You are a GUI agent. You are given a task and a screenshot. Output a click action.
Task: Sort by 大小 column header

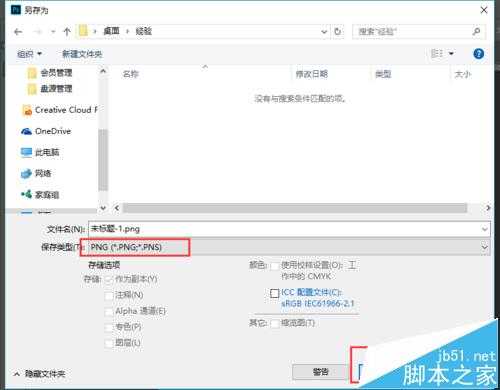pyautogui.click(x=463, y=74)
